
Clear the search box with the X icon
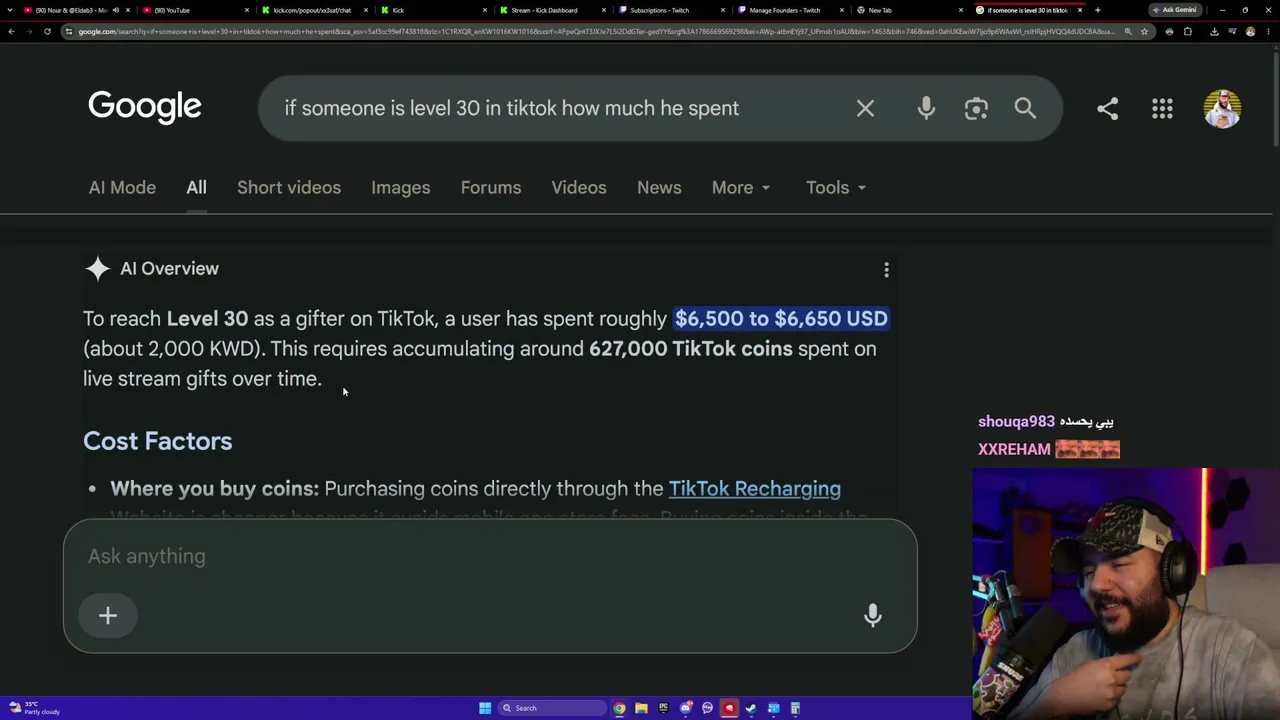tap(865, 108)
